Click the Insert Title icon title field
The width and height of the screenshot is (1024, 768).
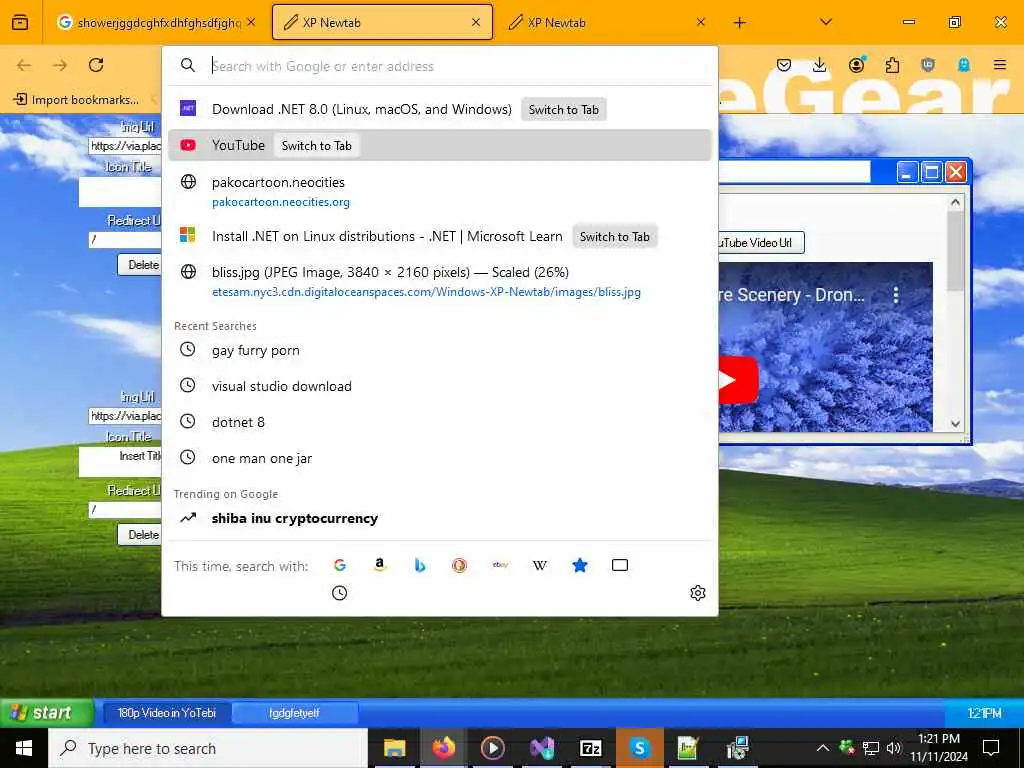(x=121, y=461)
